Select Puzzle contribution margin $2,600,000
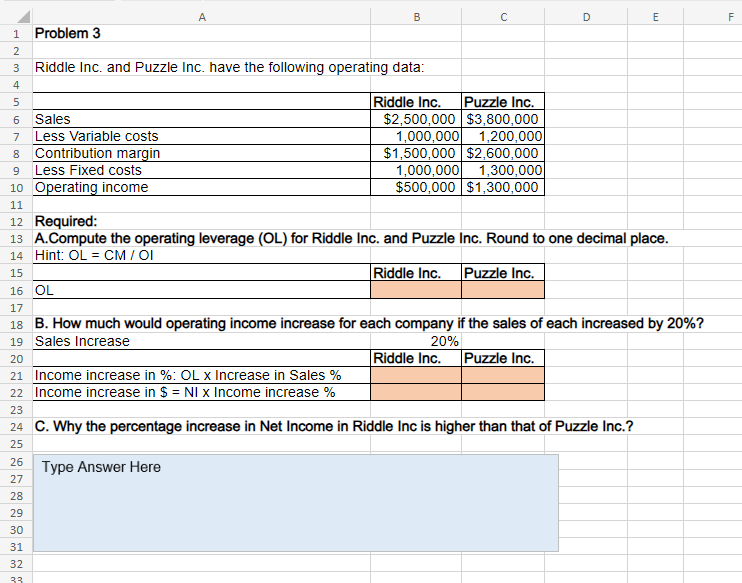Screen dimensions: 742x583 (503, 153)
